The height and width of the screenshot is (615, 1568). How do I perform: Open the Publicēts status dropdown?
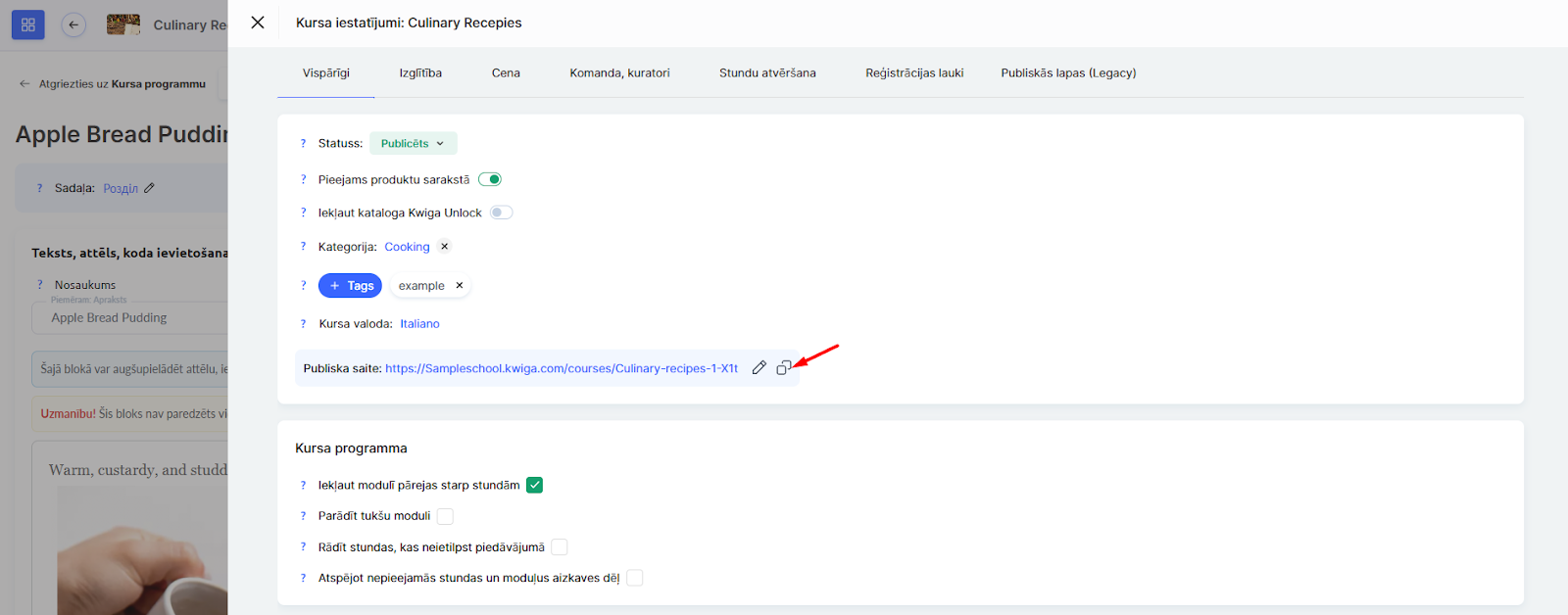[413, 144]
